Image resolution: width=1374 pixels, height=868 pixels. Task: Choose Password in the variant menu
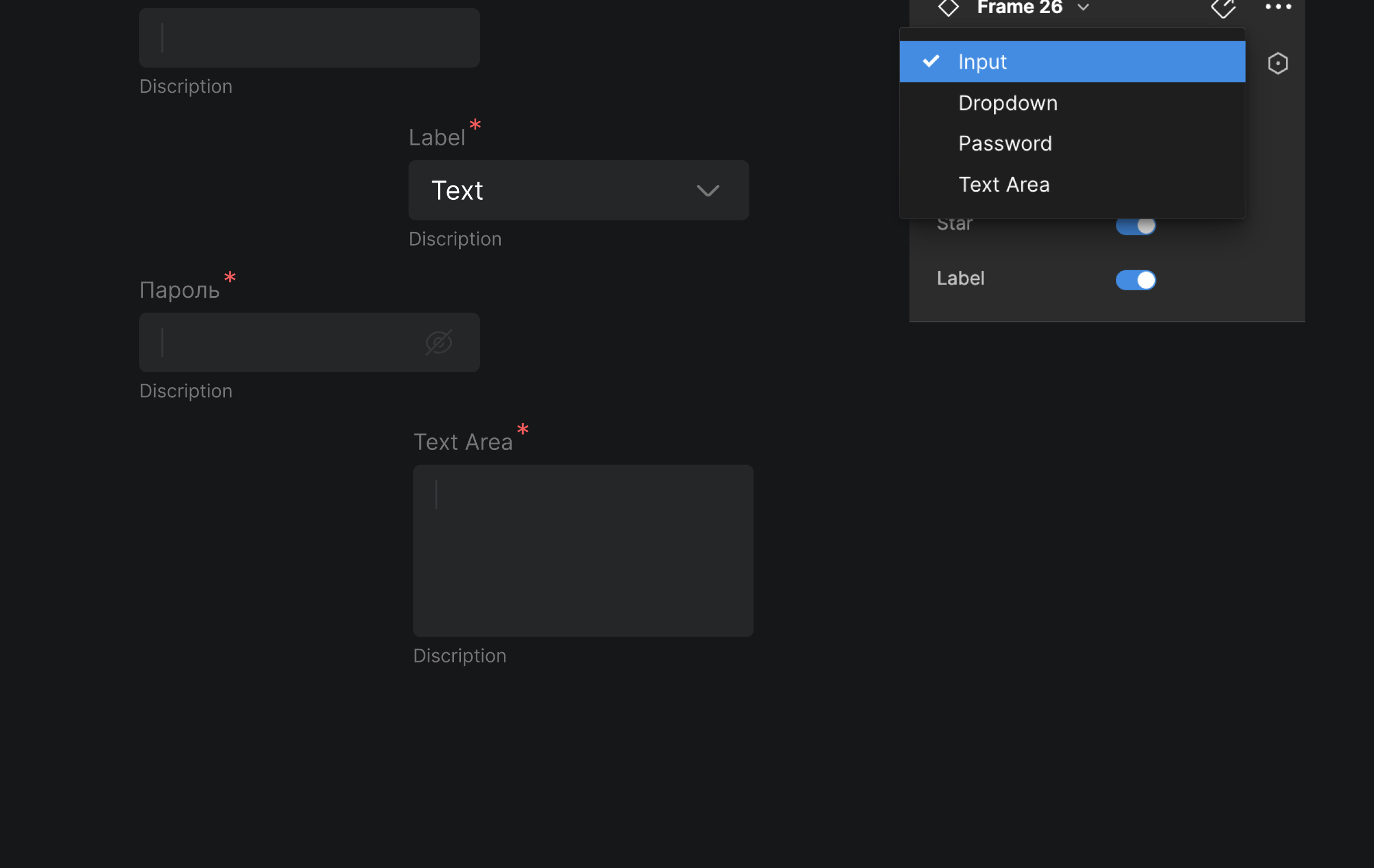point(1005,143)
